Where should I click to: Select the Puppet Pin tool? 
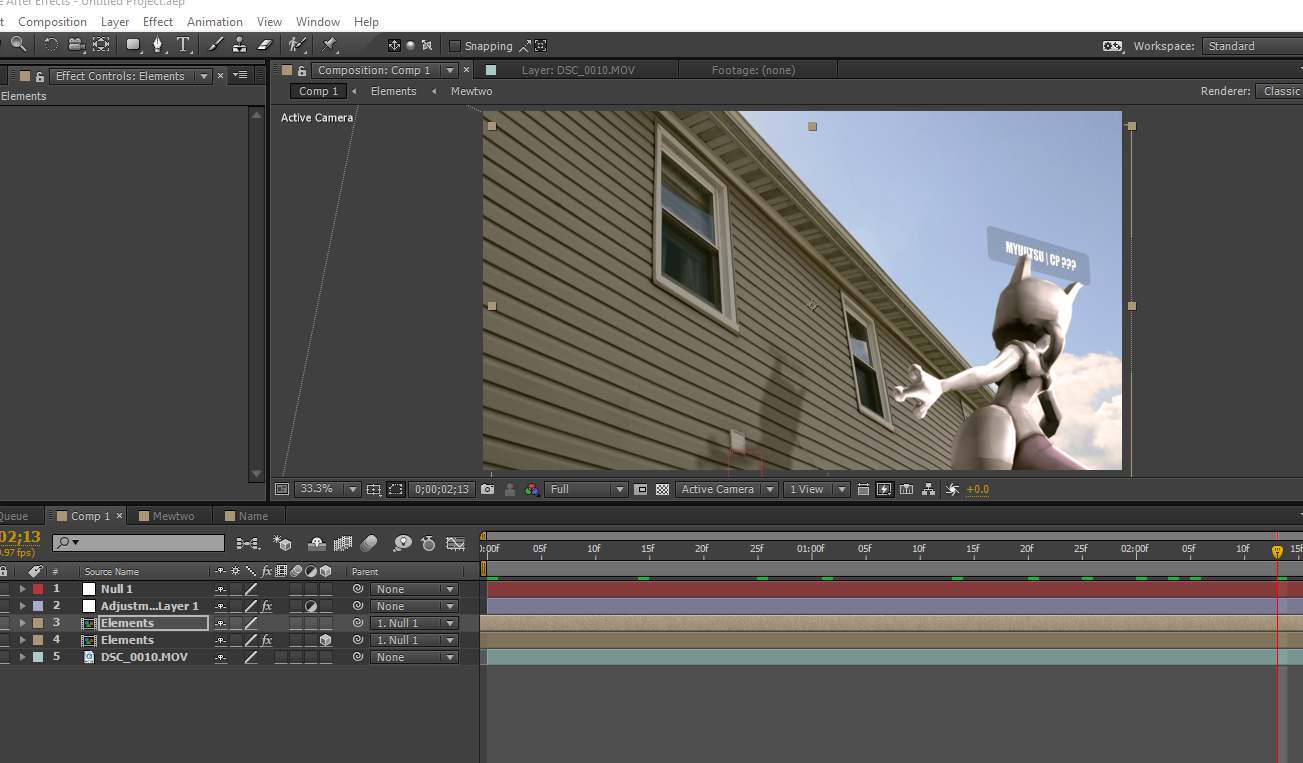(329, 45)
